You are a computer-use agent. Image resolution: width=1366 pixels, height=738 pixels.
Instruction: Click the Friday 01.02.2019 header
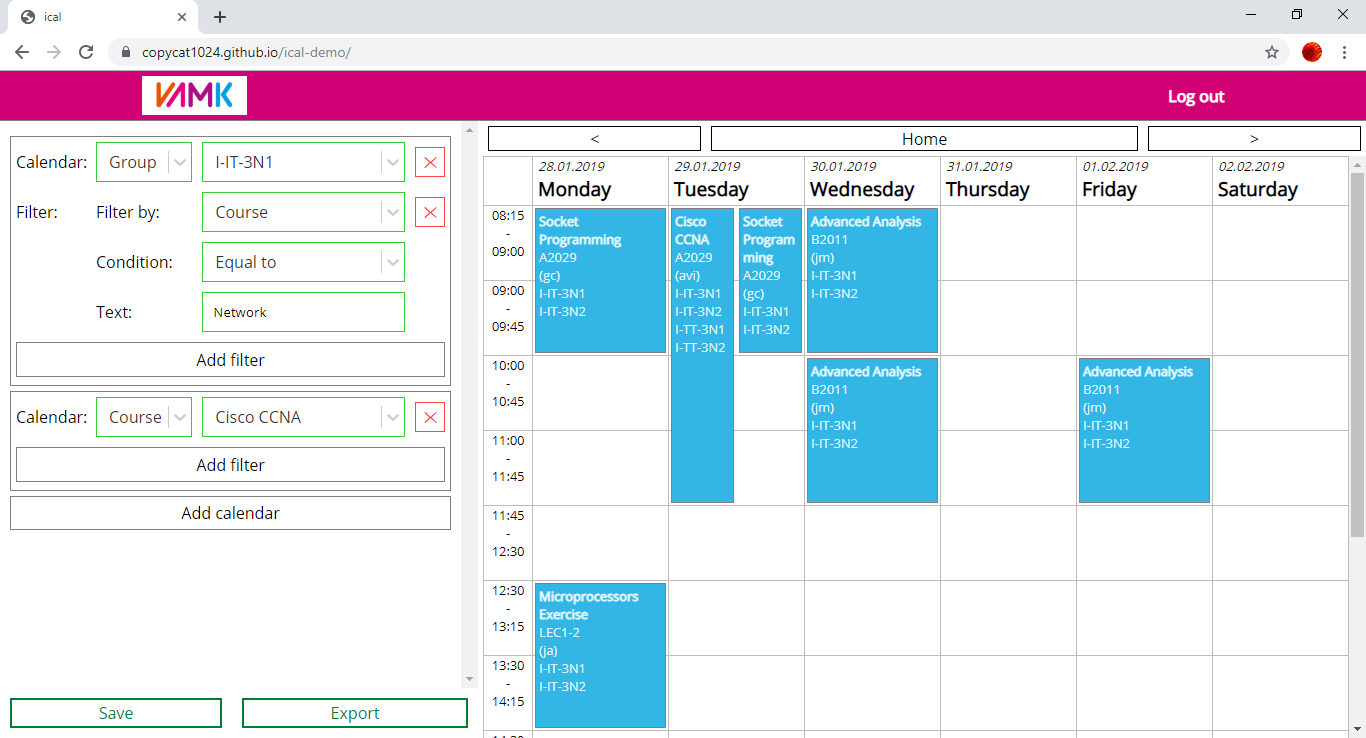1144,180
